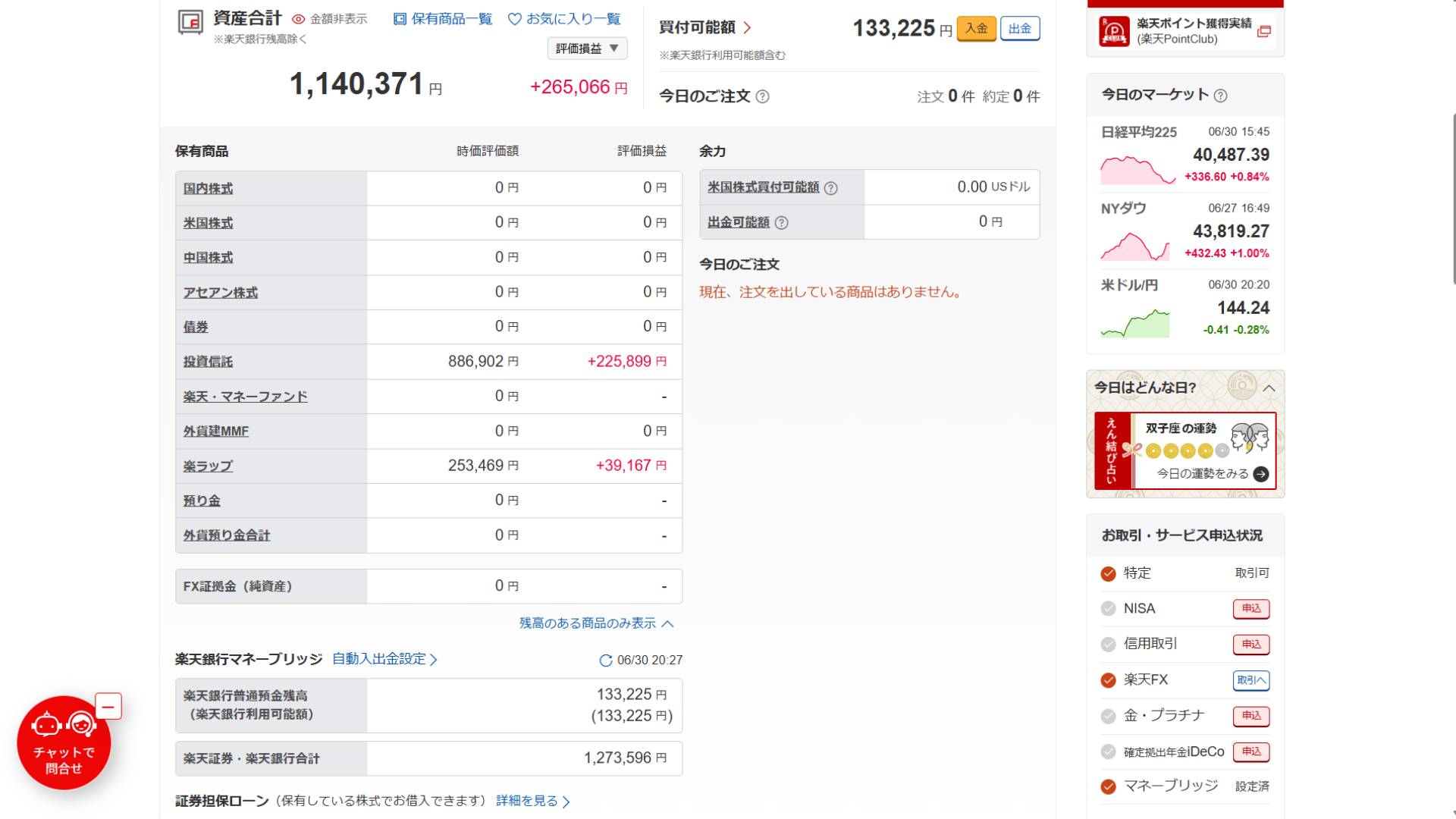
Task: Apply for NISA 申込 button
Action: (1251, 609)
